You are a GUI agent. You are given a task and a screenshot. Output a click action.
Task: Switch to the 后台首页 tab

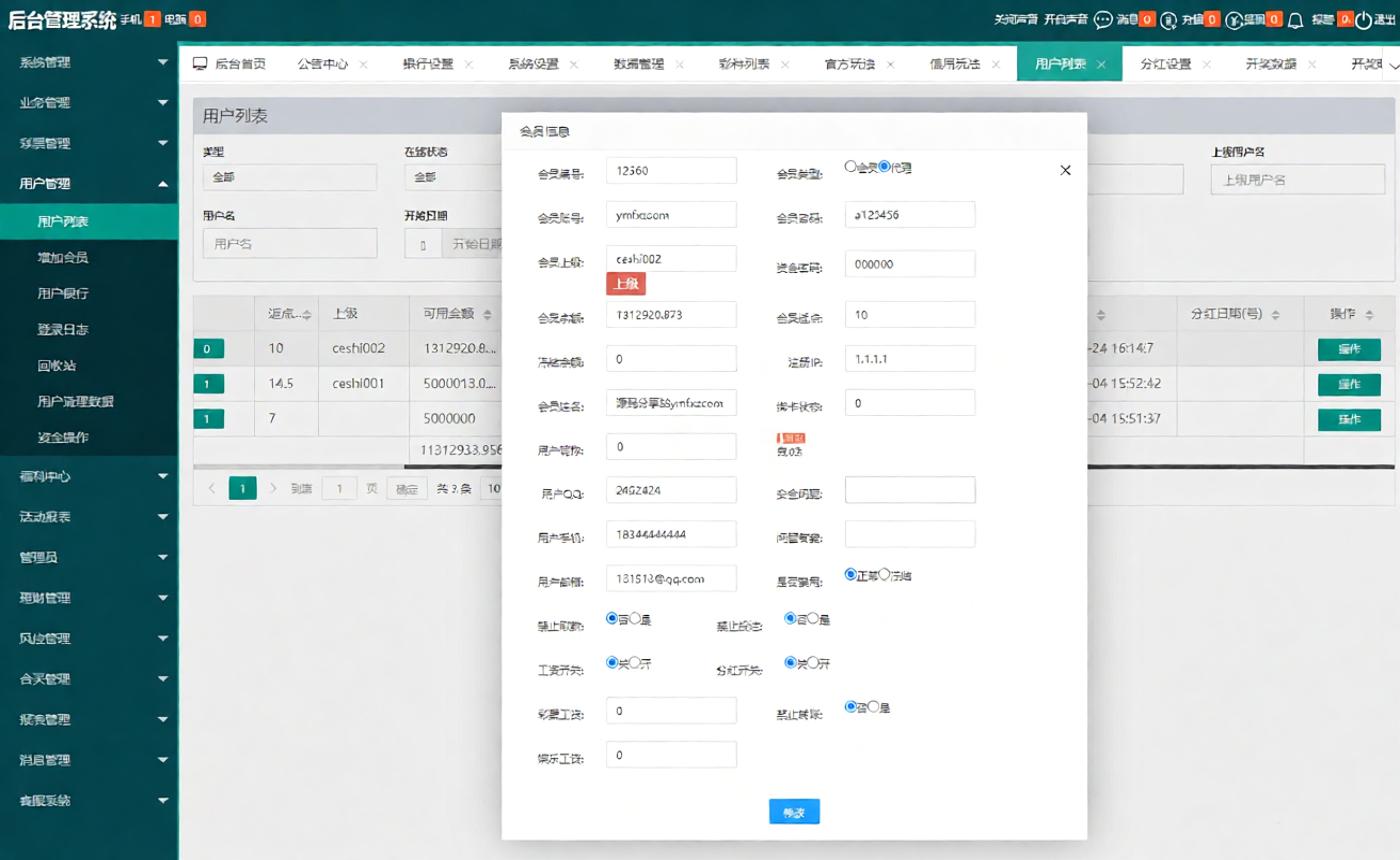pos(230,64)
